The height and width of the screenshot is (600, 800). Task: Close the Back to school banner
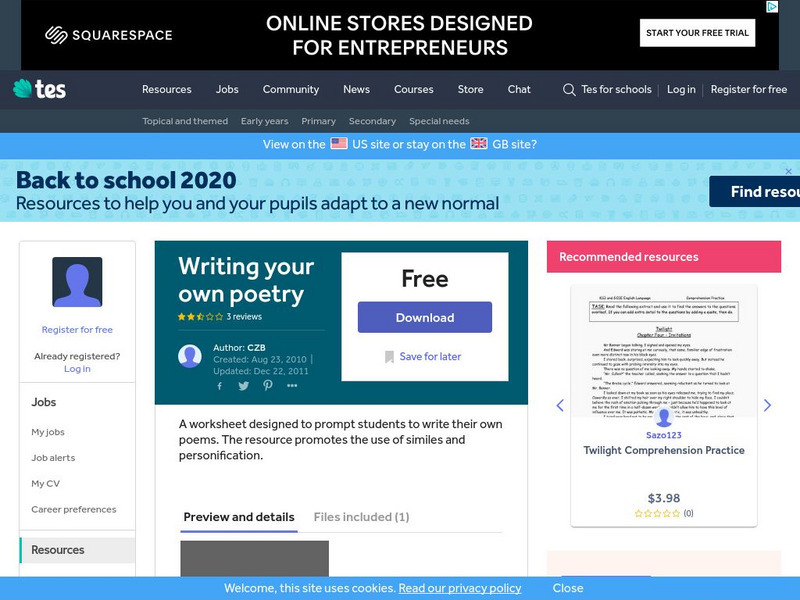click(x=788, y=171)
